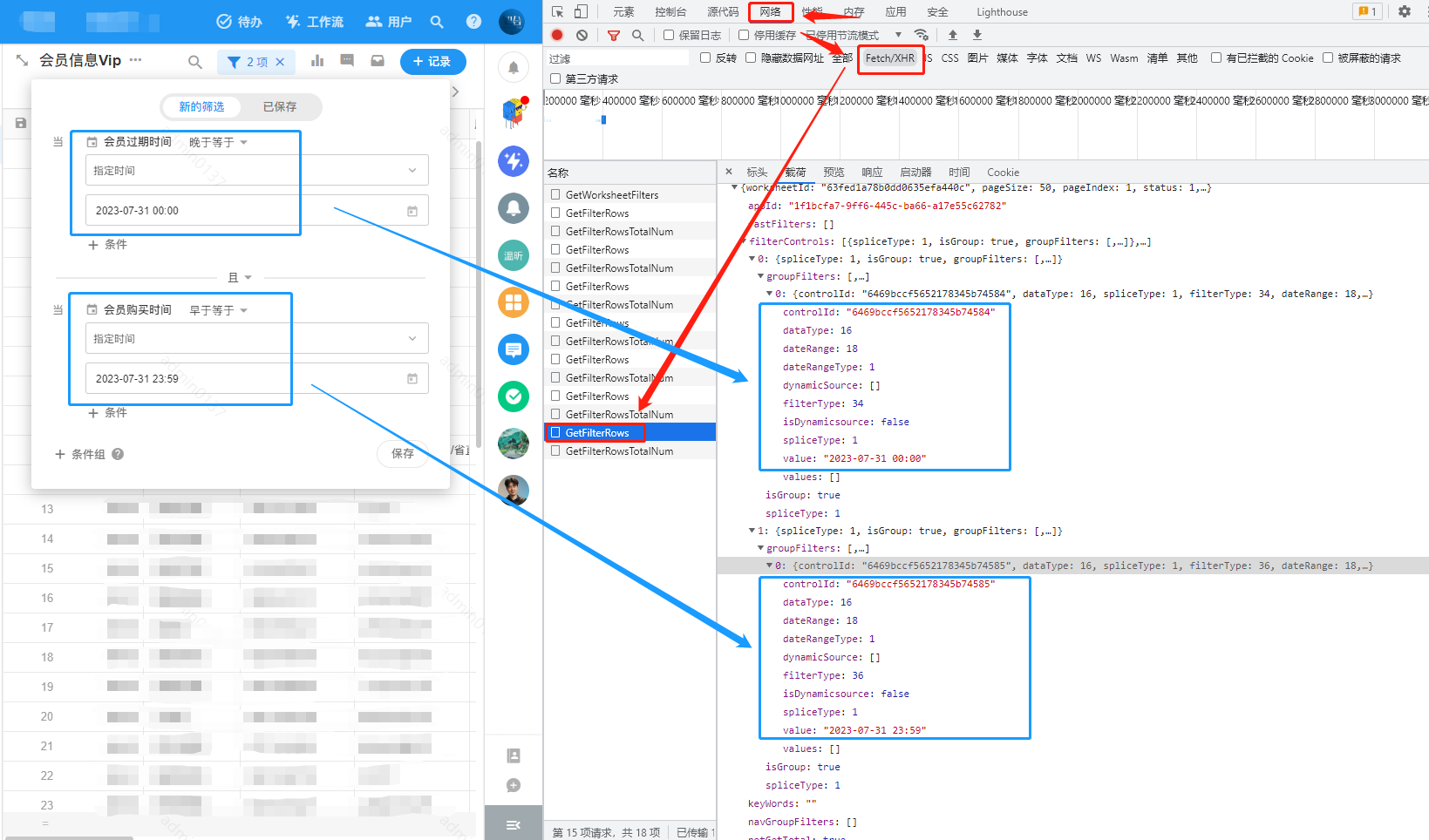Click the statistics chart icon in the toolbar
Viewport: 1429px width, 840px height.
pos(317,61)
